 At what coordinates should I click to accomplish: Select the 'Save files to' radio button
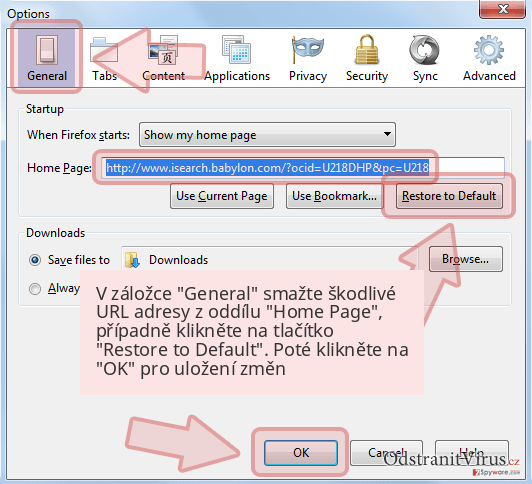pos(35,260)
